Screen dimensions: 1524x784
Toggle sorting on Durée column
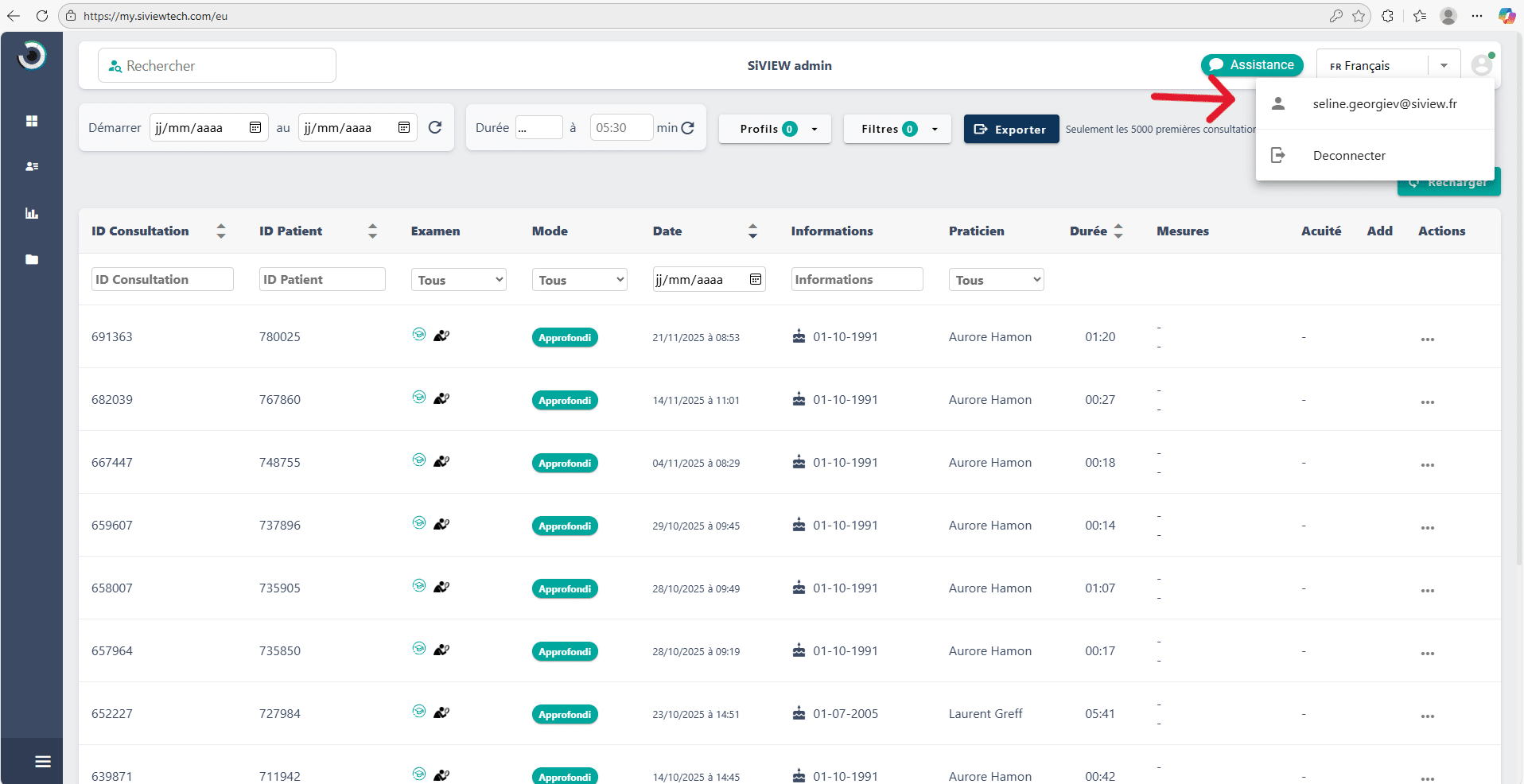pyautogui.click(x=1118, y=231)
